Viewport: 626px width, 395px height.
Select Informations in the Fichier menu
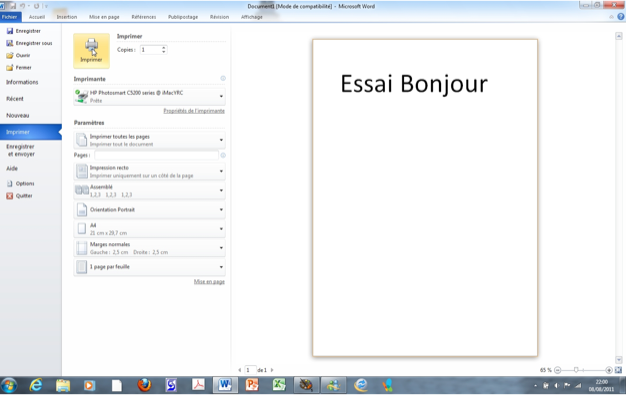point(22,82)
